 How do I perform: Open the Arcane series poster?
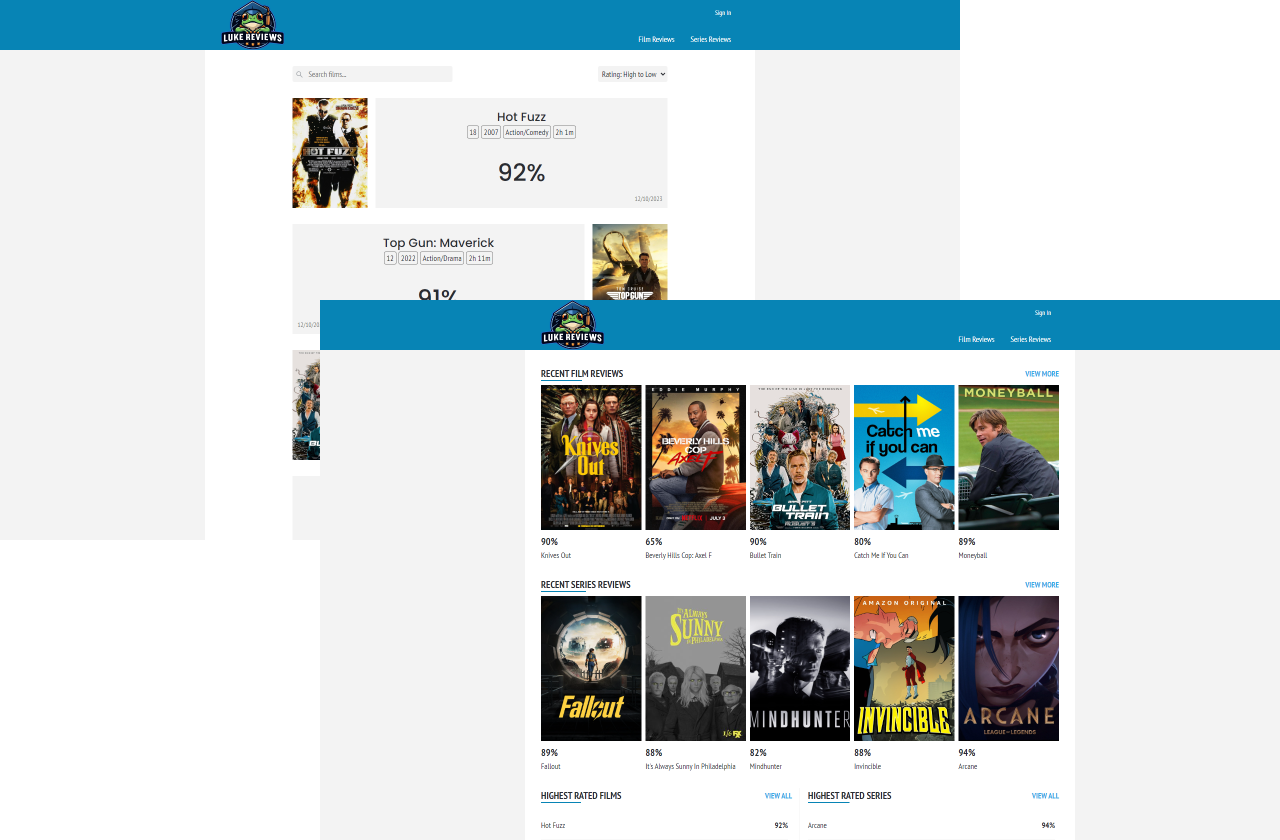(1008, 668)
